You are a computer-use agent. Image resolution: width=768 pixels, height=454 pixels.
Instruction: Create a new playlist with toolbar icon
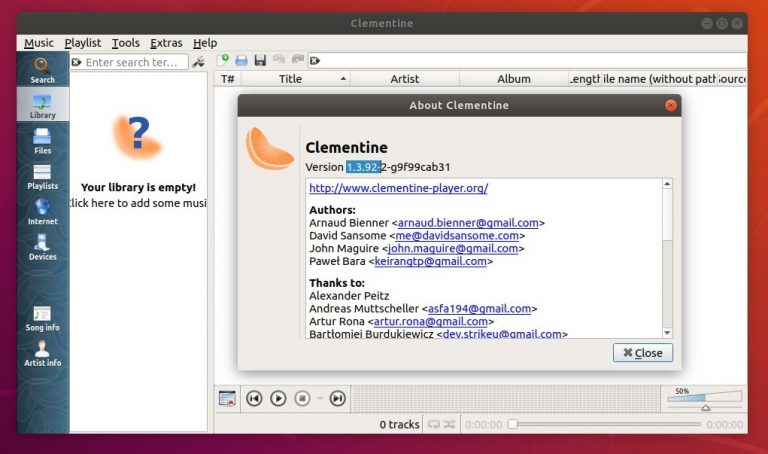tap(223, 60)
